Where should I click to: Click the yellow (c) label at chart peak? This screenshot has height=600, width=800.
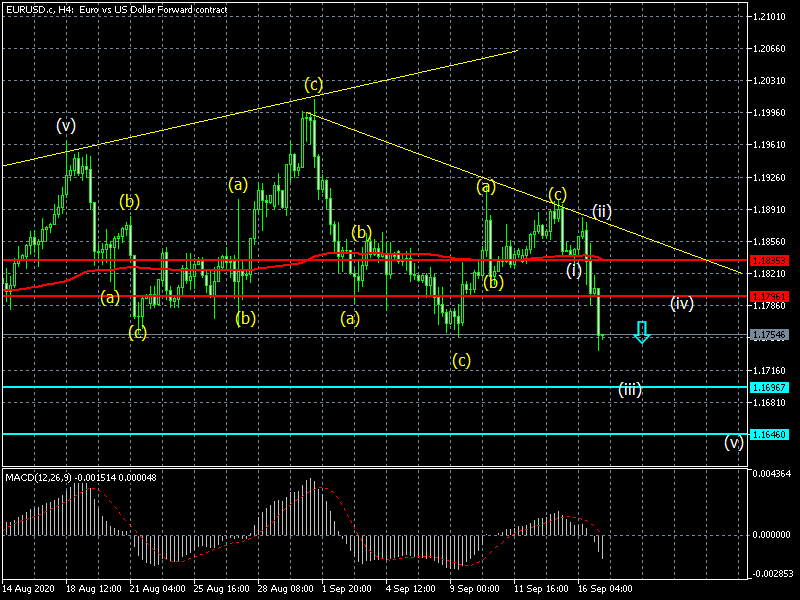pos(314,86)
